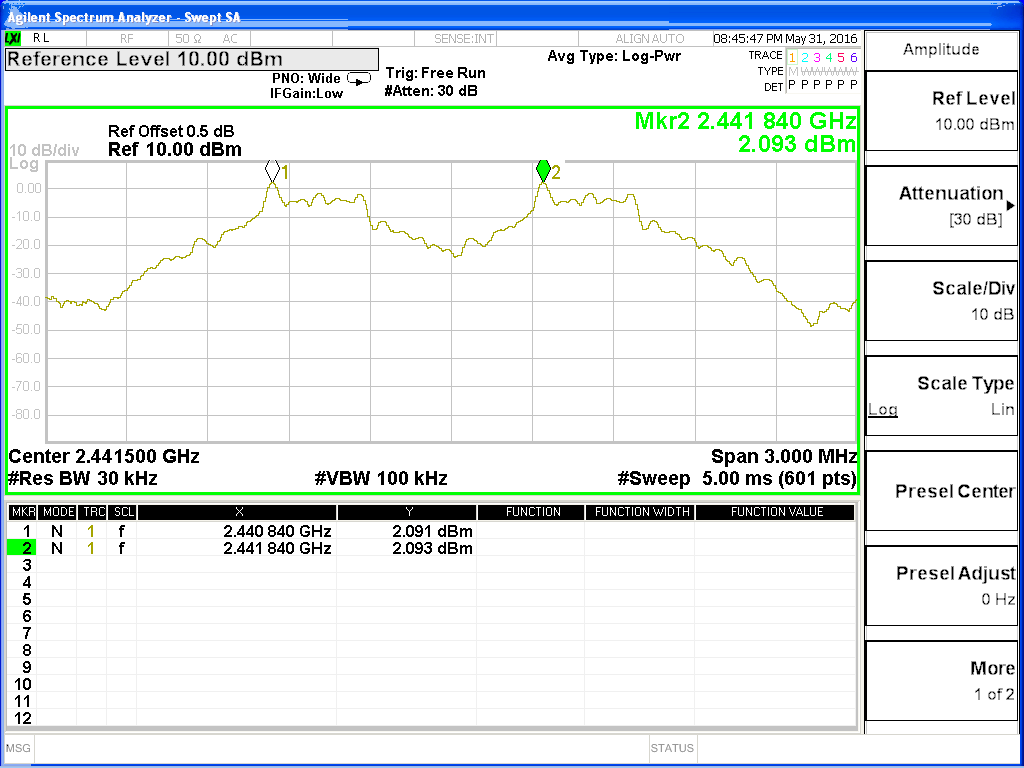Select trace number 6 in trace indicator

[853, 57]
